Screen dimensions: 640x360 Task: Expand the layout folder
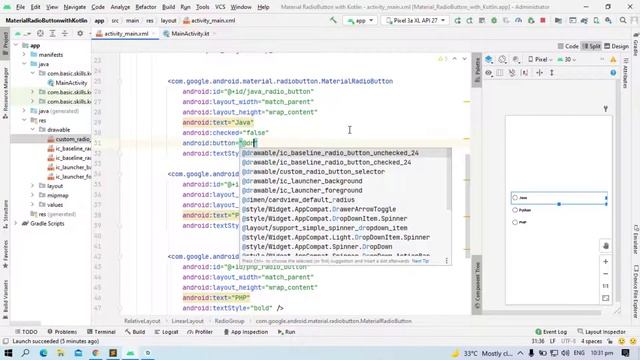(33, 186)
